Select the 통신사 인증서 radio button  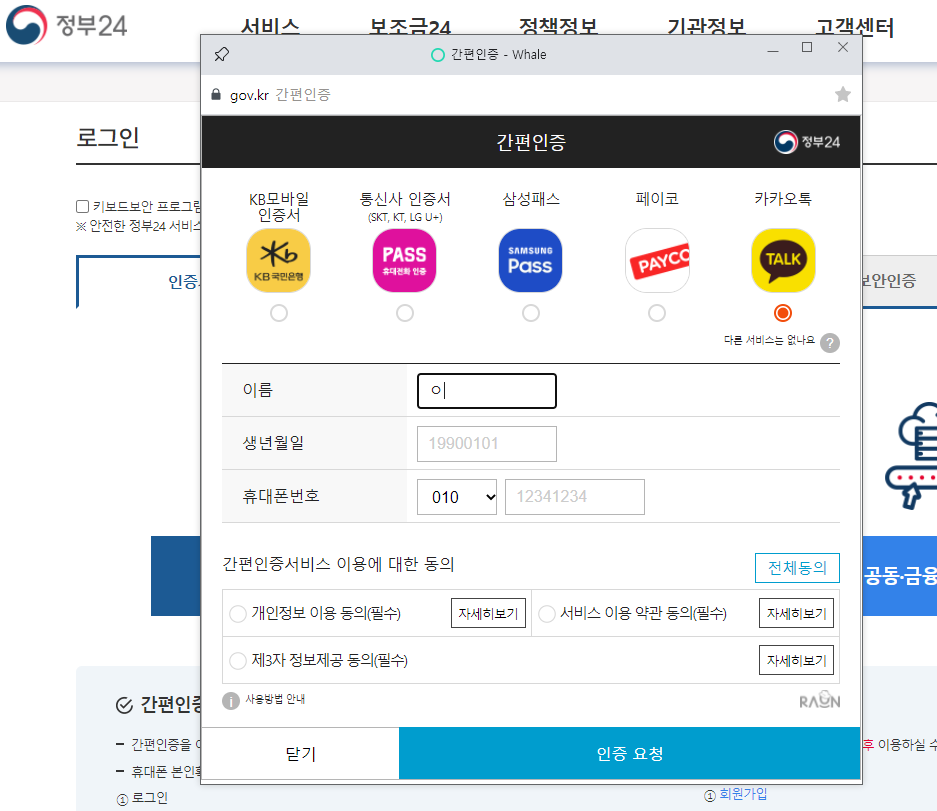click(405, 313)
